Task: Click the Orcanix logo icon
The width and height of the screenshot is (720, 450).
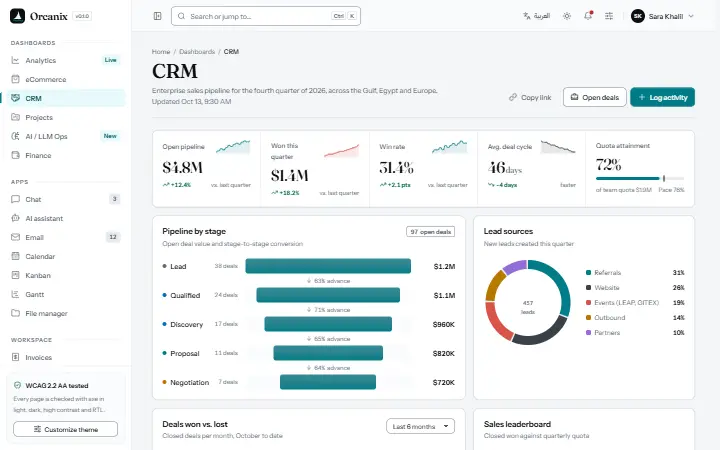Action: click(17, 16)
